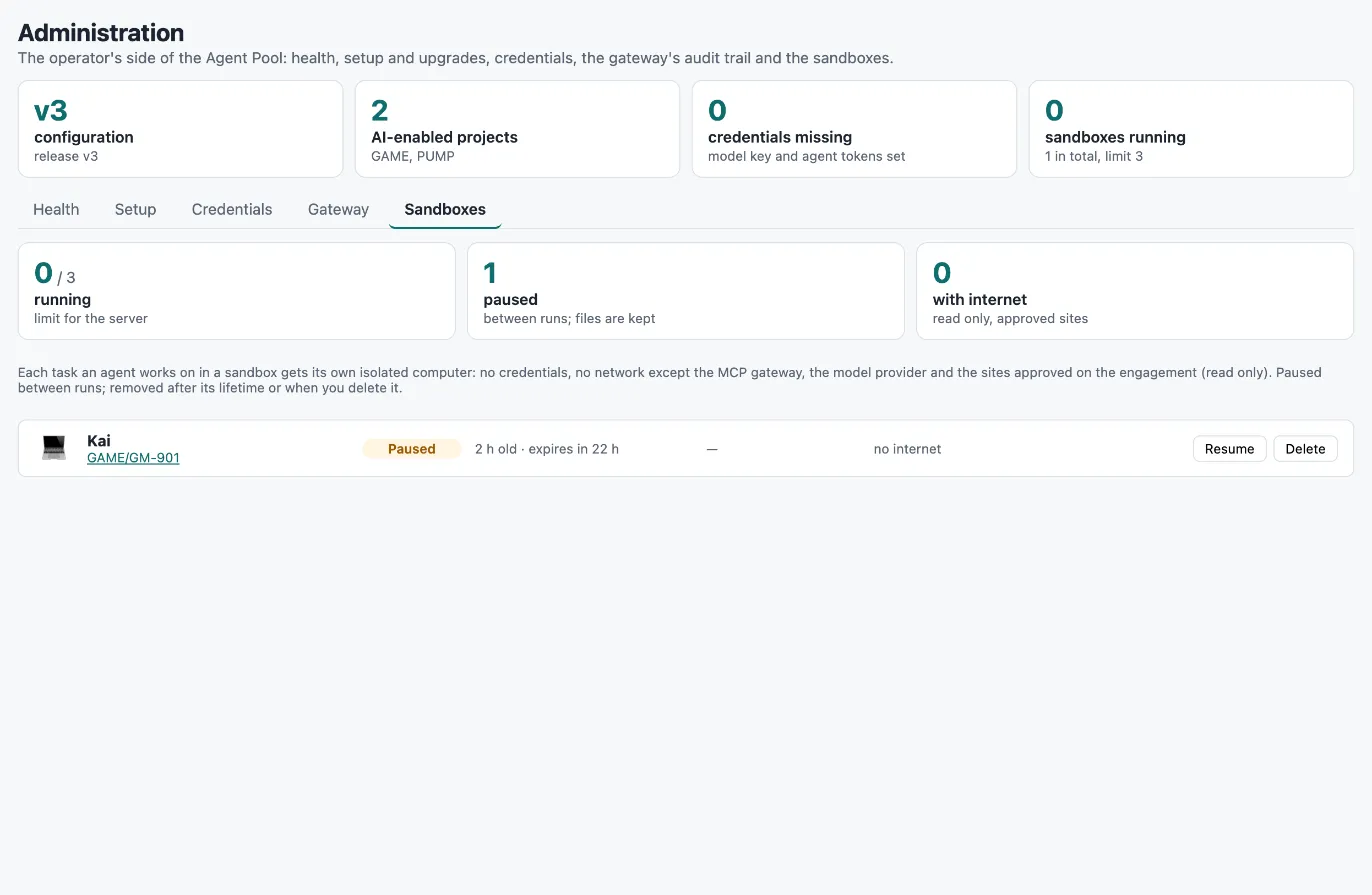Click the v3 configuration card
This screenshot has width=1372, height=895.
click(x=180, y=129)
